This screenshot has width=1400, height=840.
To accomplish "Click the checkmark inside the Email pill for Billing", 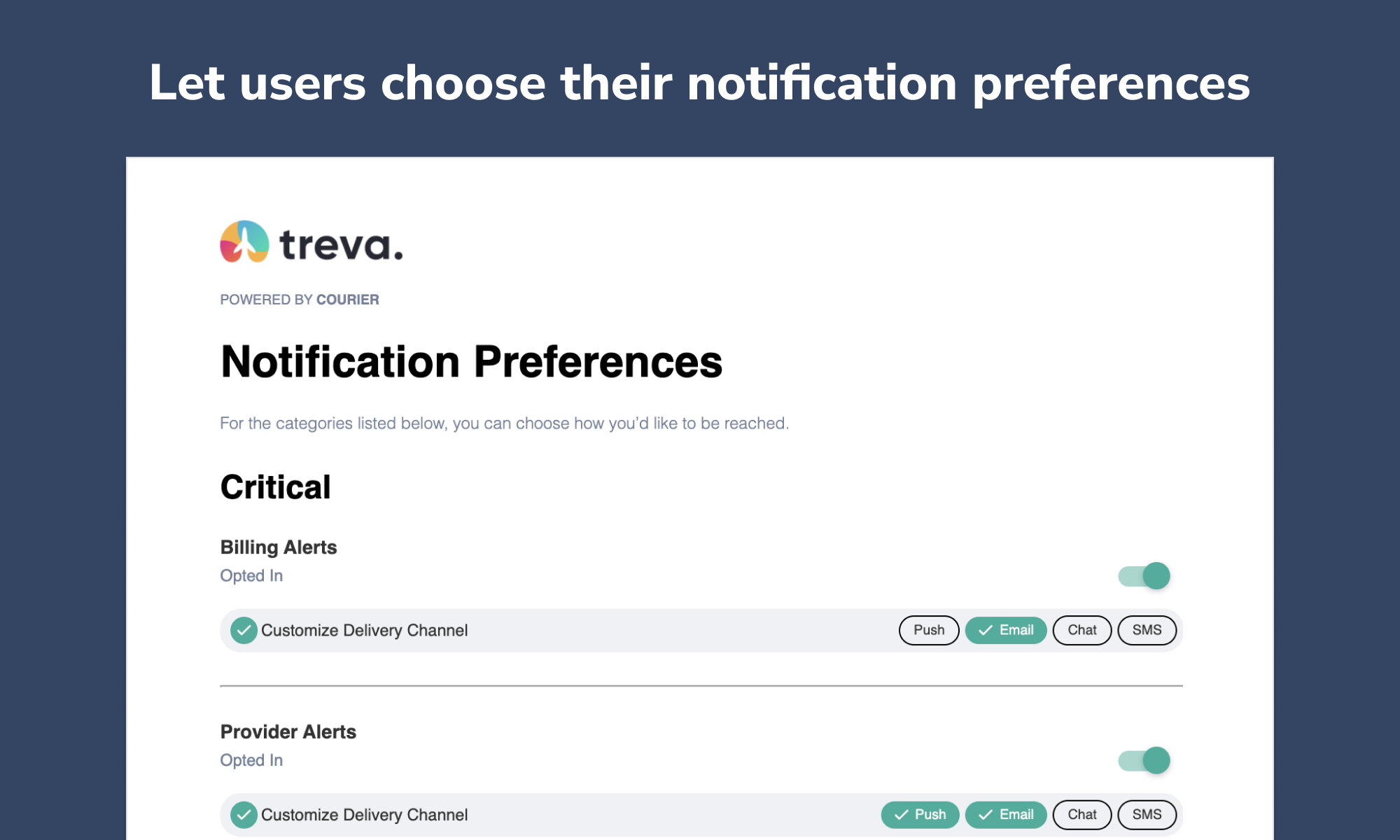I will [986, 630].
